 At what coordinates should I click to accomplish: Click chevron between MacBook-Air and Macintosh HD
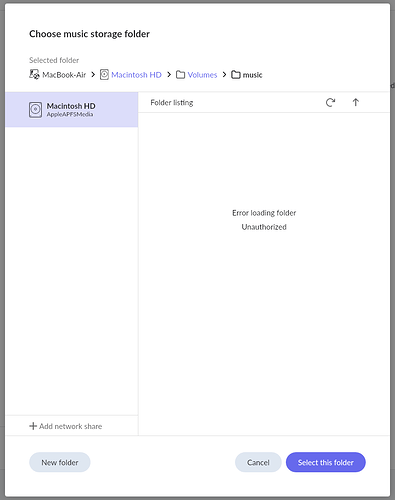[x=93, y=74]
